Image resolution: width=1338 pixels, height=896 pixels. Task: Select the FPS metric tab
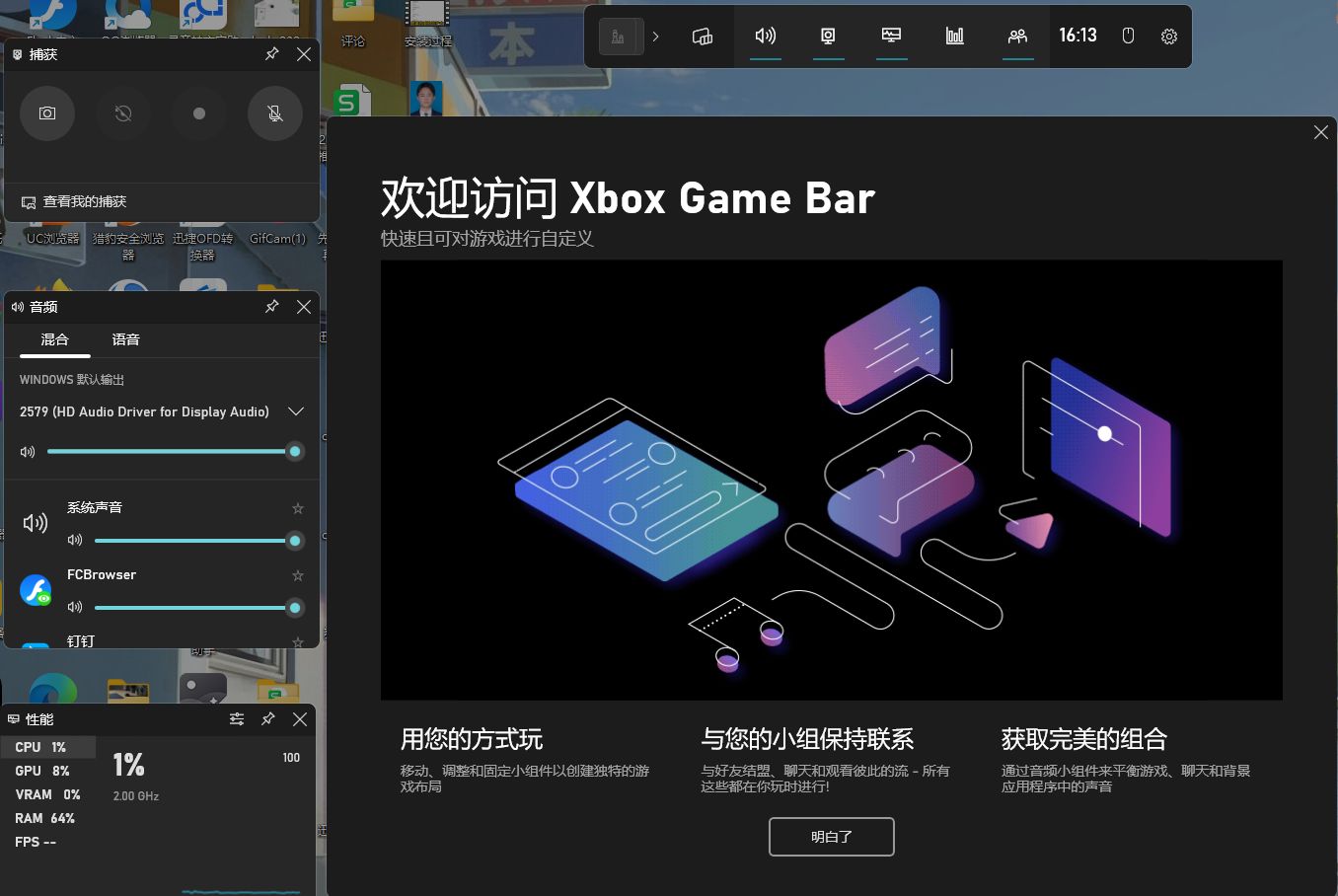coord(48,842)
